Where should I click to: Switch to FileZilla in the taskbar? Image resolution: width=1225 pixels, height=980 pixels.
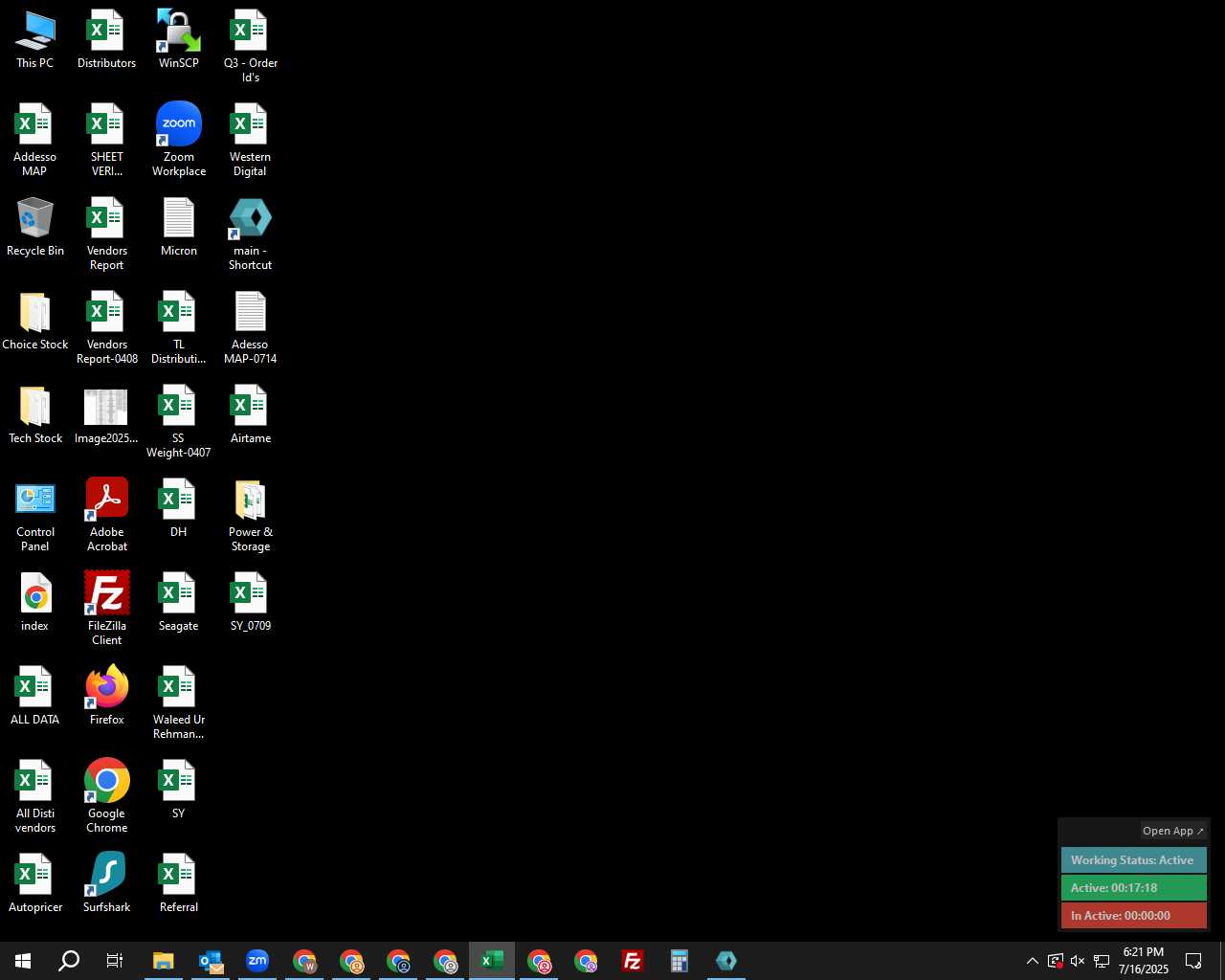pos(633,961)
